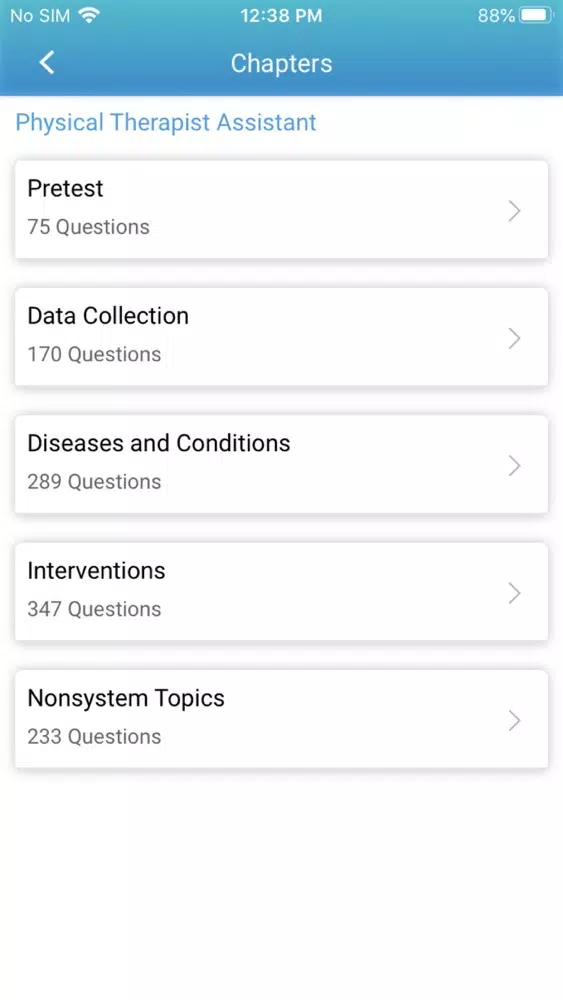
Task: Tap the Wi-Fi status icon
Action: (x=89, y=15)
